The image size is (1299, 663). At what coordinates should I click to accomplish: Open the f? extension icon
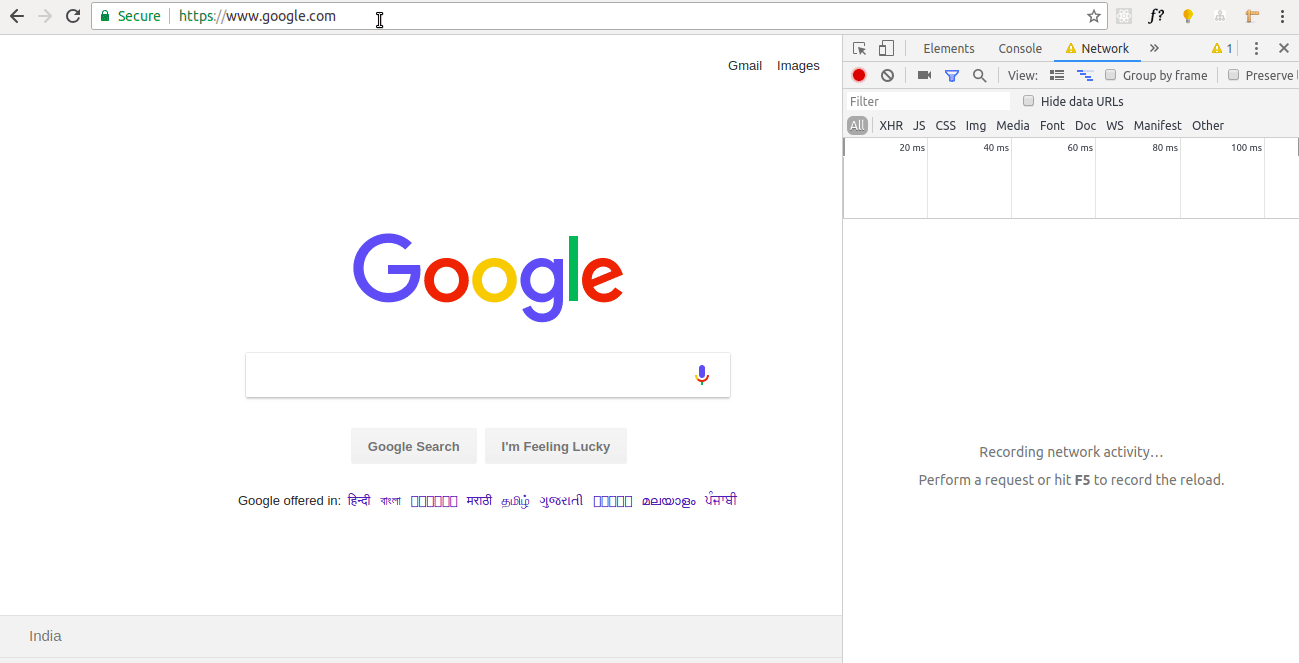1156,16
